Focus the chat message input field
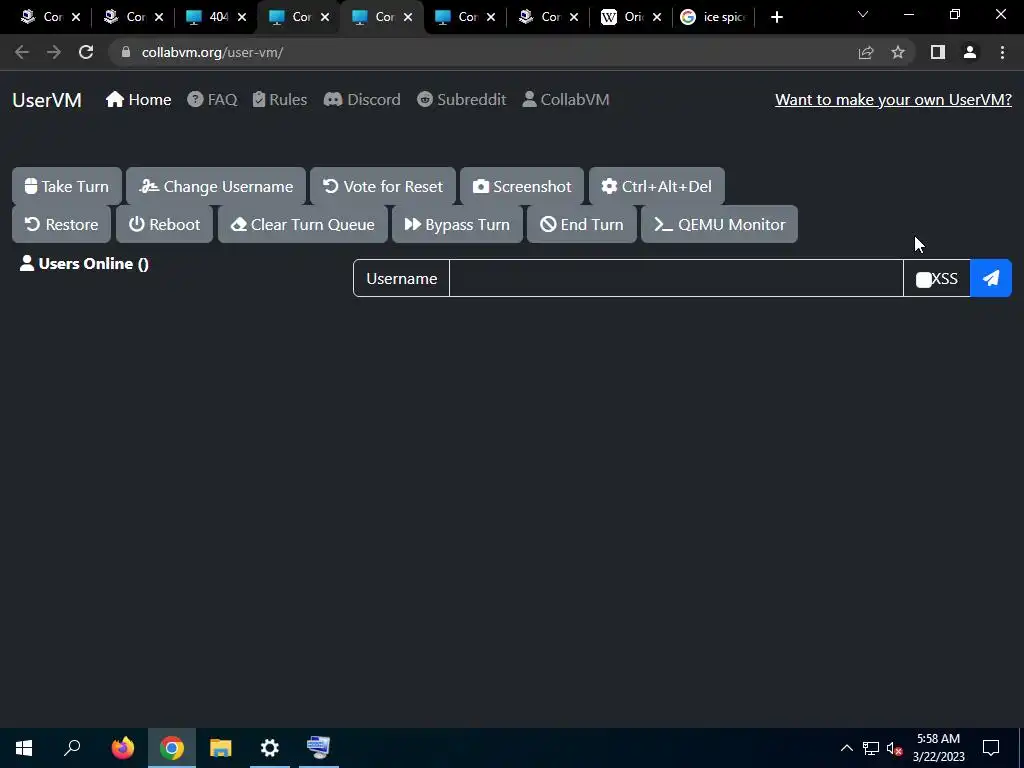The image size is (1024, 768). tap(676, 278)
